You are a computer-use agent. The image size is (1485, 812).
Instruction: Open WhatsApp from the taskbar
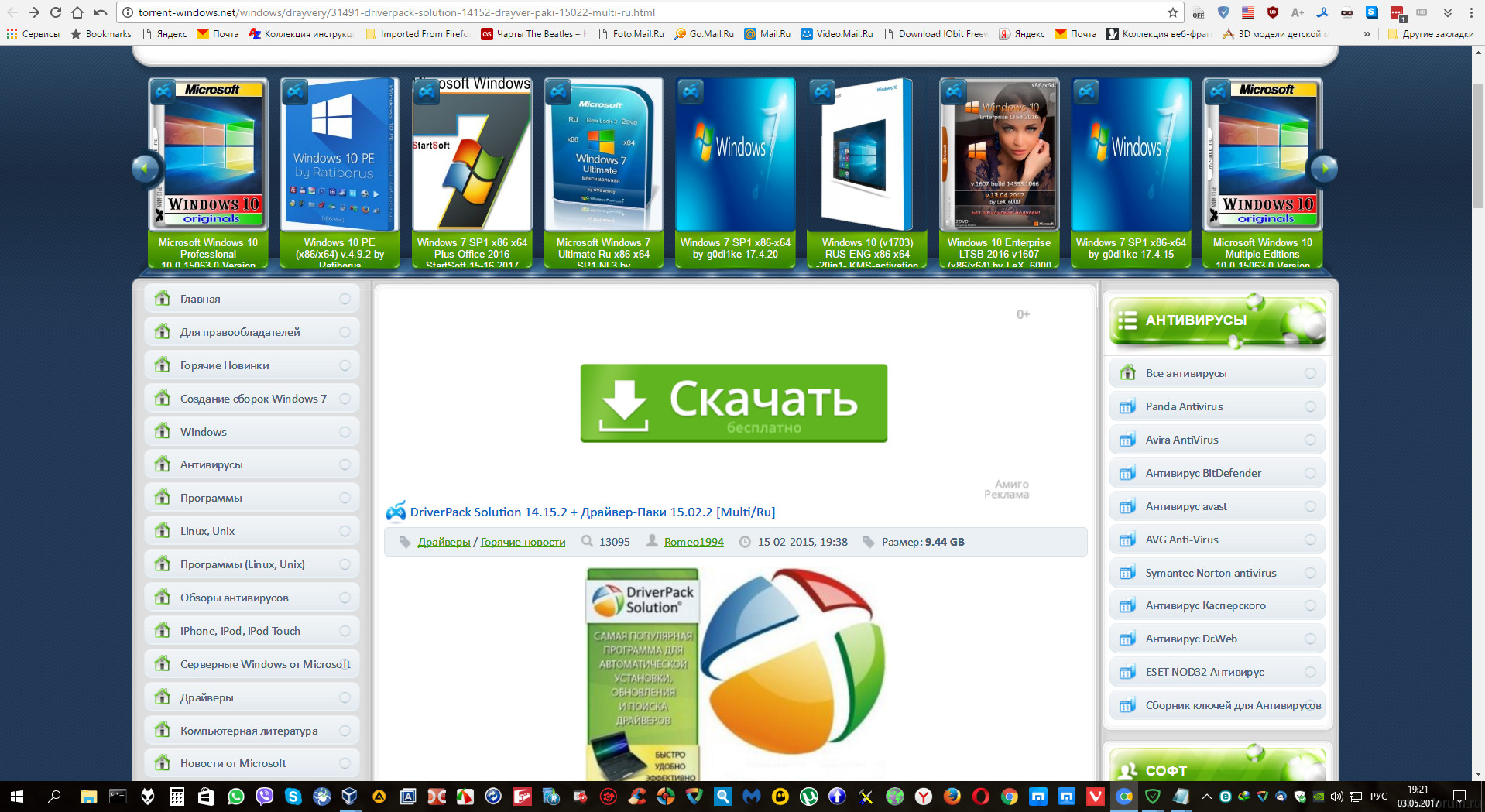(235, 797)
